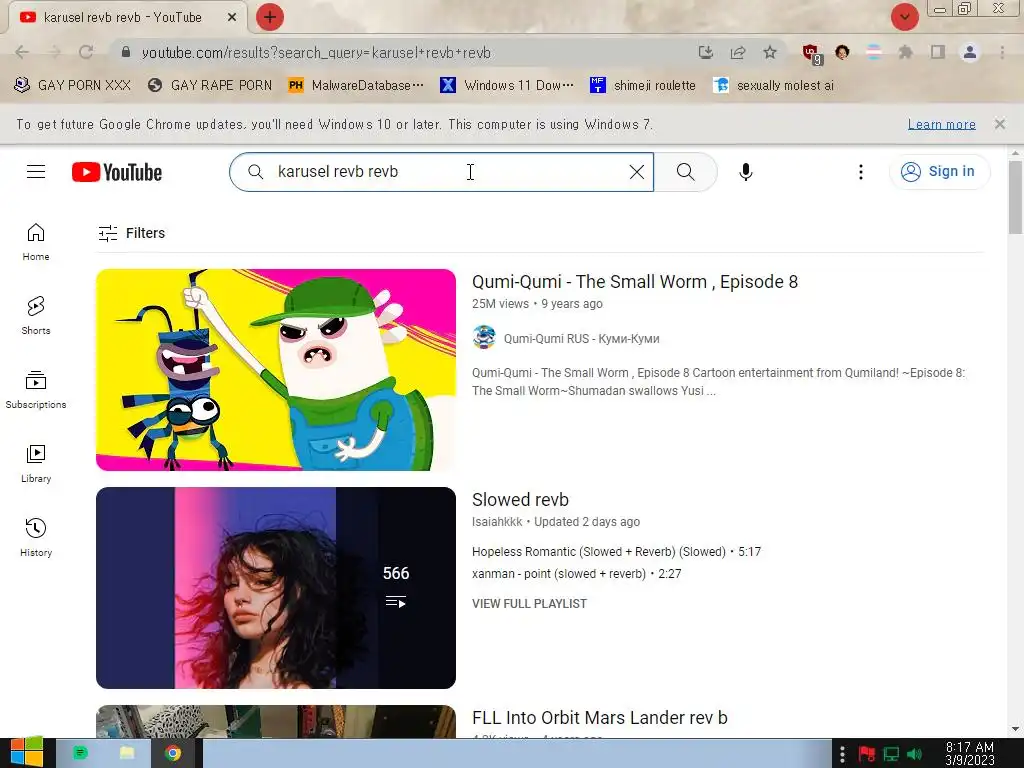Start voice search with the microphone icon
The width and height of the screenshot is (1024, 768).
[x=746, y=172]
